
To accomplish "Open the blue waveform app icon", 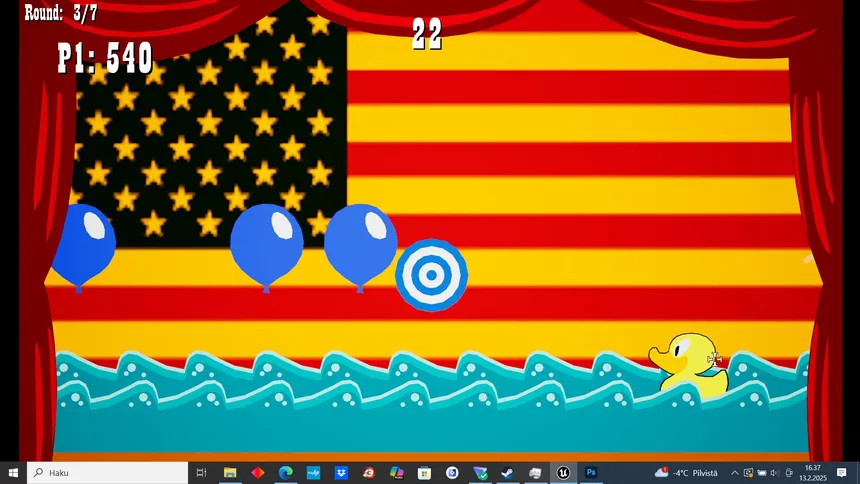I will (x=313, y=472).
